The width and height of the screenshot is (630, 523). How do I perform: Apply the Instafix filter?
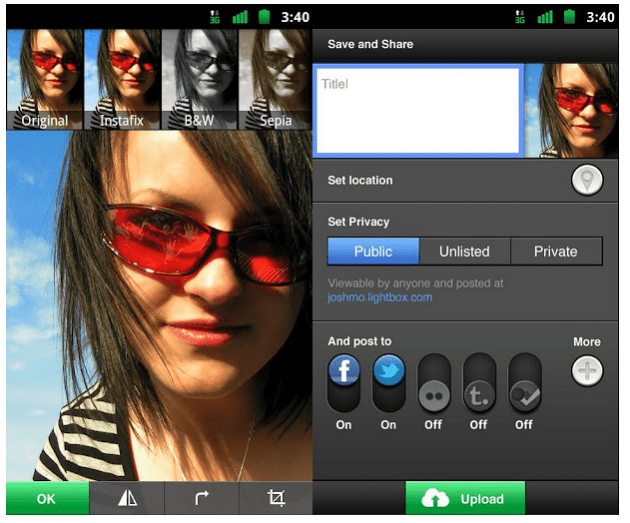(x=122, y=80)
